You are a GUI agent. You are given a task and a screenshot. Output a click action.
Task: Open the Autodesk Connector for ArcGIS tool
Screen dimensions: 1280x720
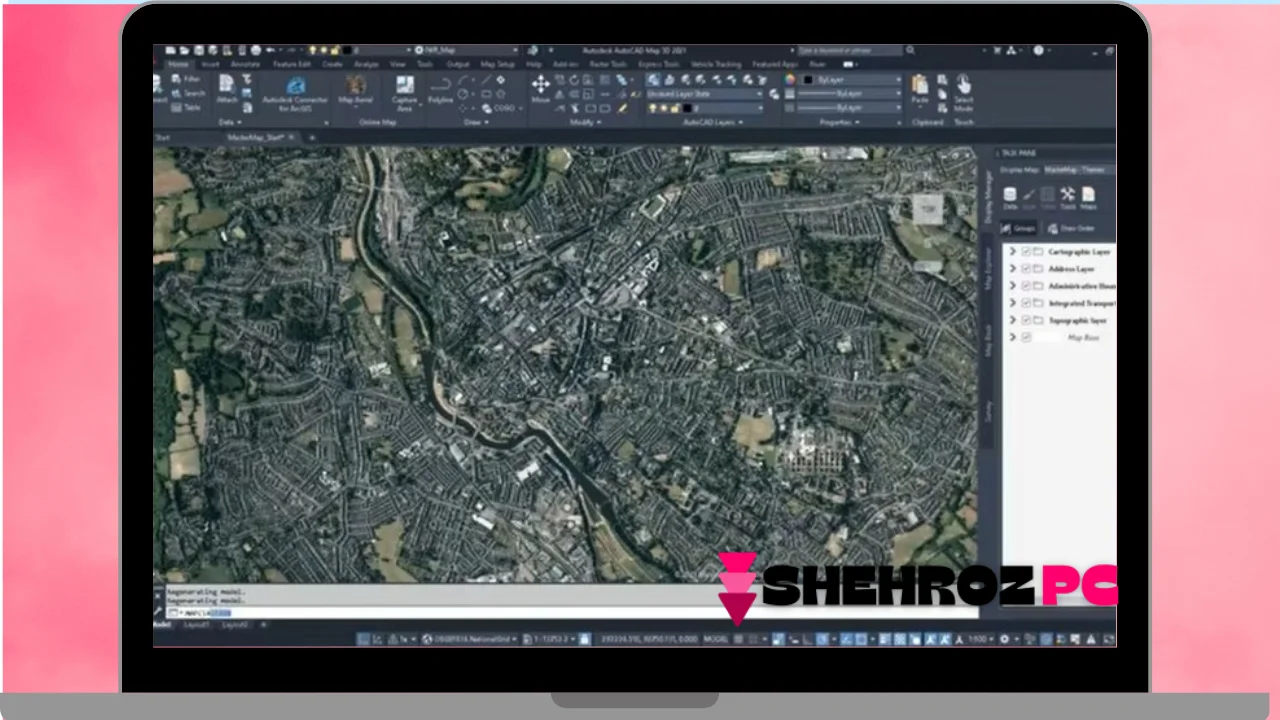(295, 92)
